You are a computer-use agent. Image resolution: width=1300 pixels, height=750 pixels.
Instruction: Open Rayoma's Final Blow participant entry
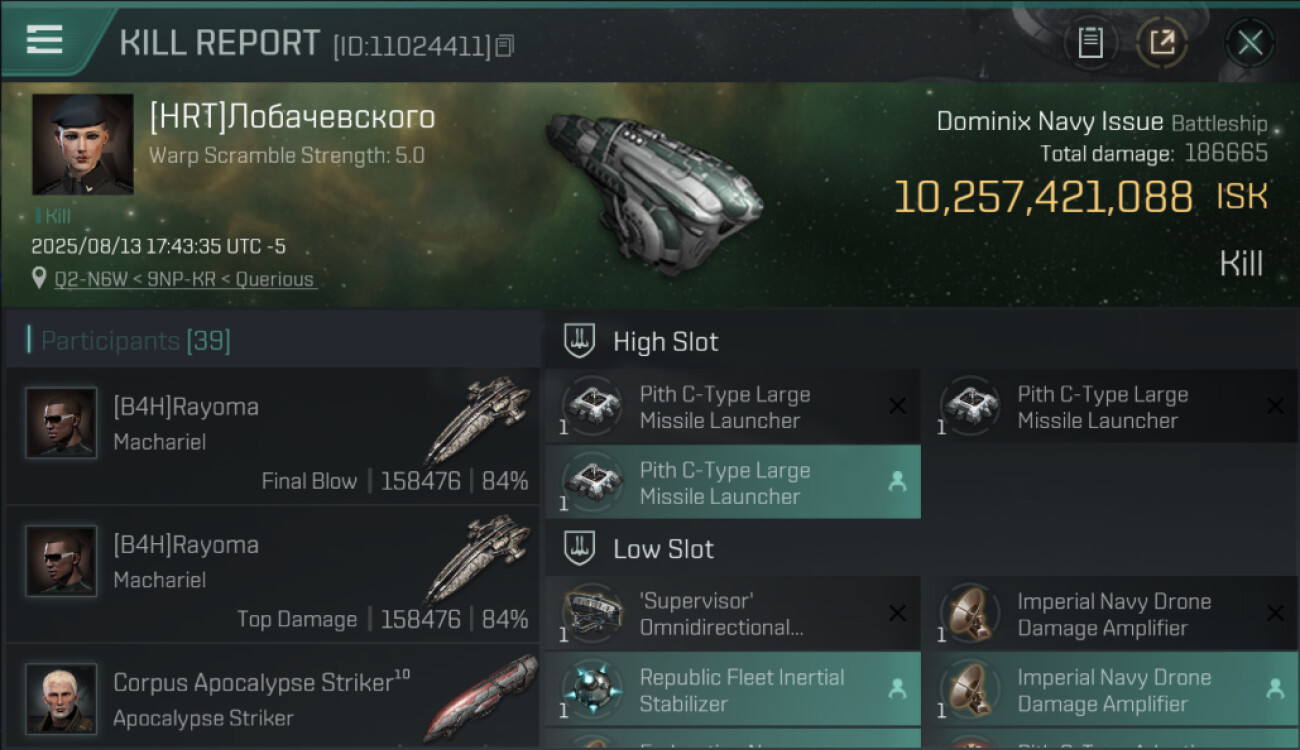[272, 437]
